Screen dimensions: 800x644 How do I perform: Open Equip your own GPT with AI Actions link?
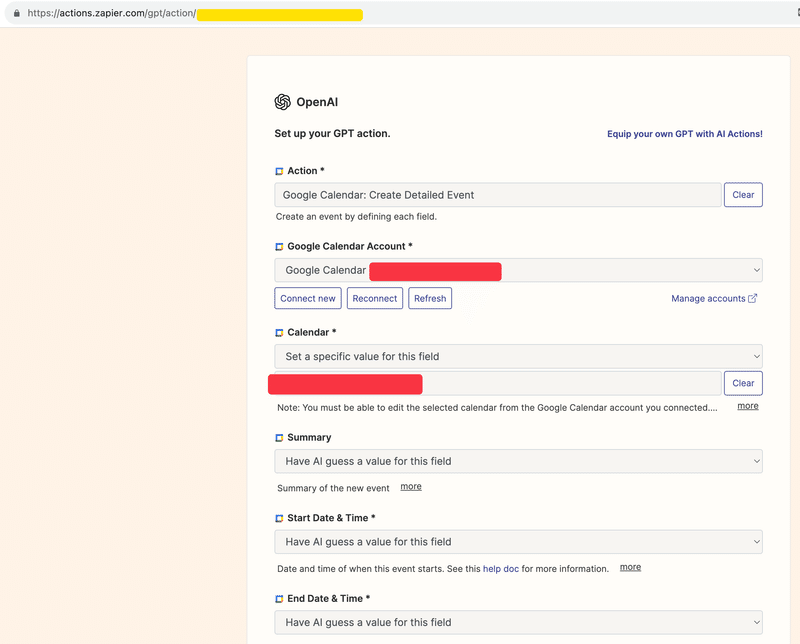click(685, 134)
